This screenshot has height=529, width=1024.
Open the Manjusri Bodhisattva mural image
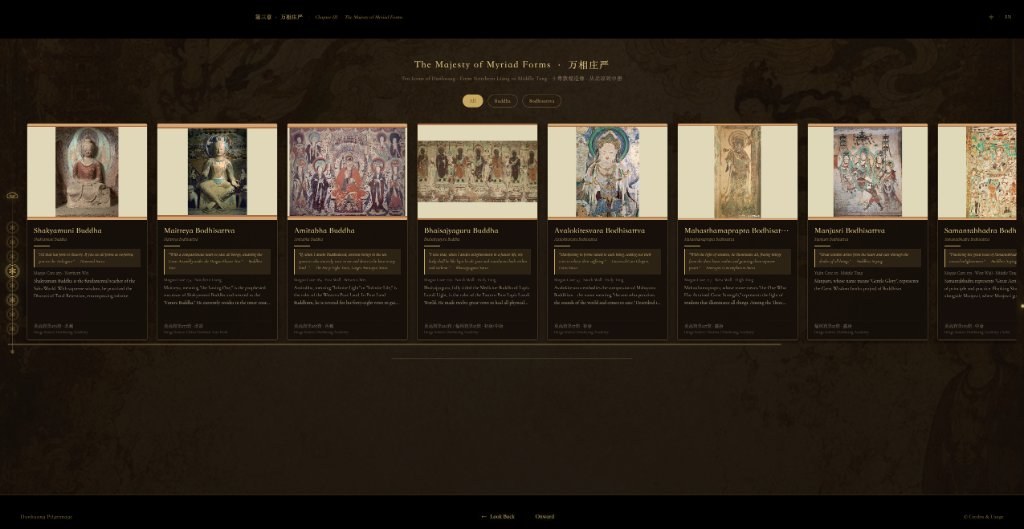point(867,172)
